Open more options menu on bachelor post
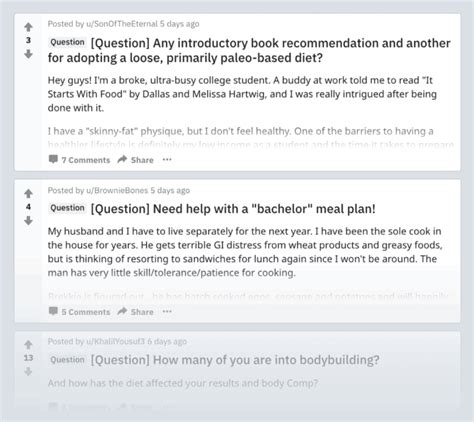474x422 pixels. [167, 311]
